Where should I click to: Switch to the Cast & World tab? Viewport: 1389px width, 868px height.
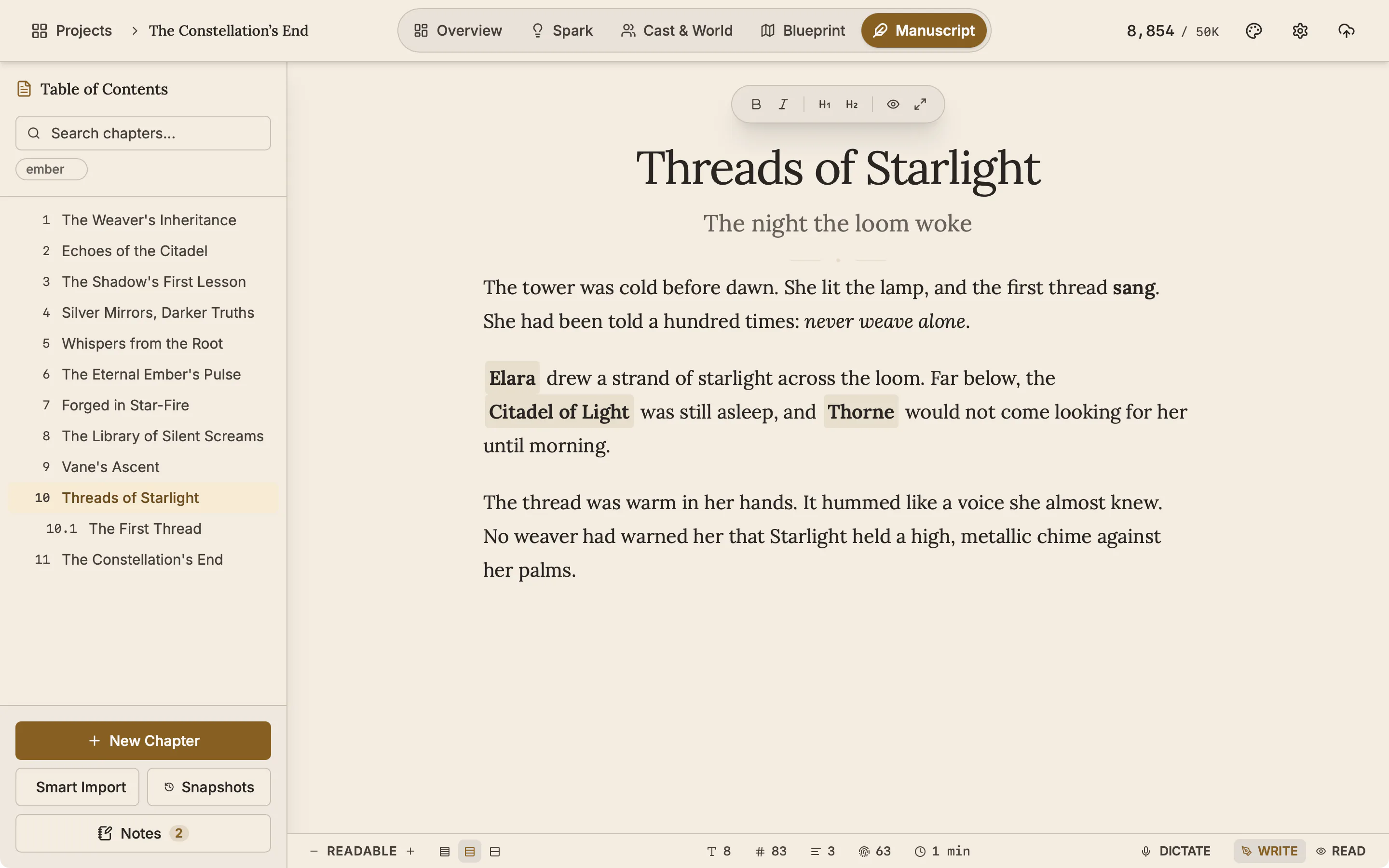677,30
